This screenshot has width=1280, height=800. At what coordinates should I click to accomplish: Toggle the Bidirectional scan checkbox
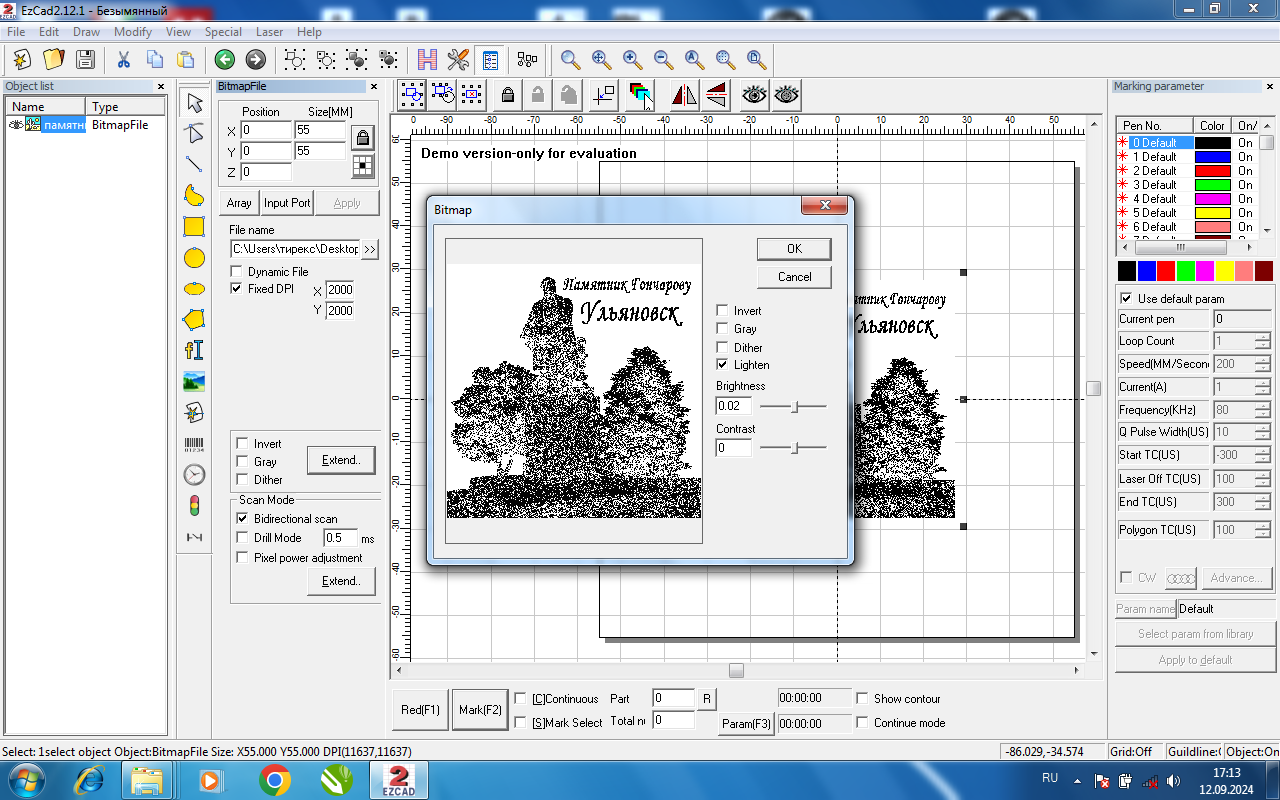(x=242, y=519)
